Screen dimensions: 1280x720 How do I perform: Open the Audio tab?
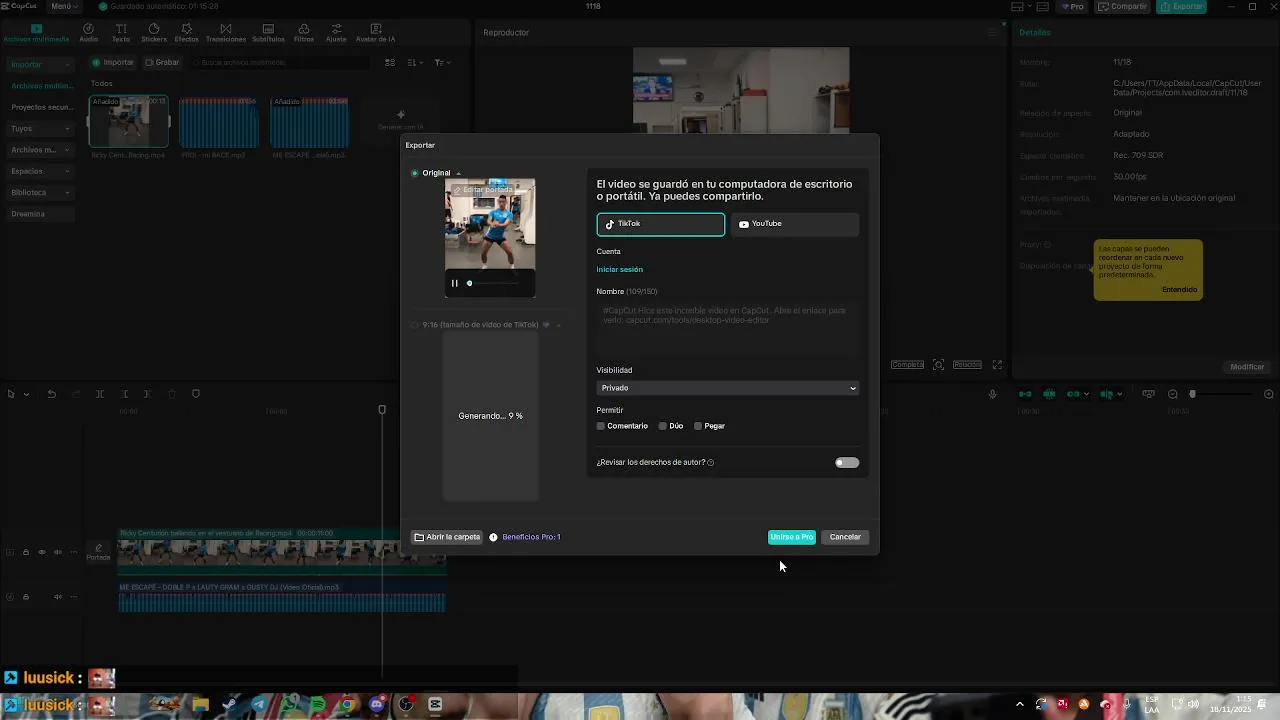pyautogui.click(x=88, y=33)
